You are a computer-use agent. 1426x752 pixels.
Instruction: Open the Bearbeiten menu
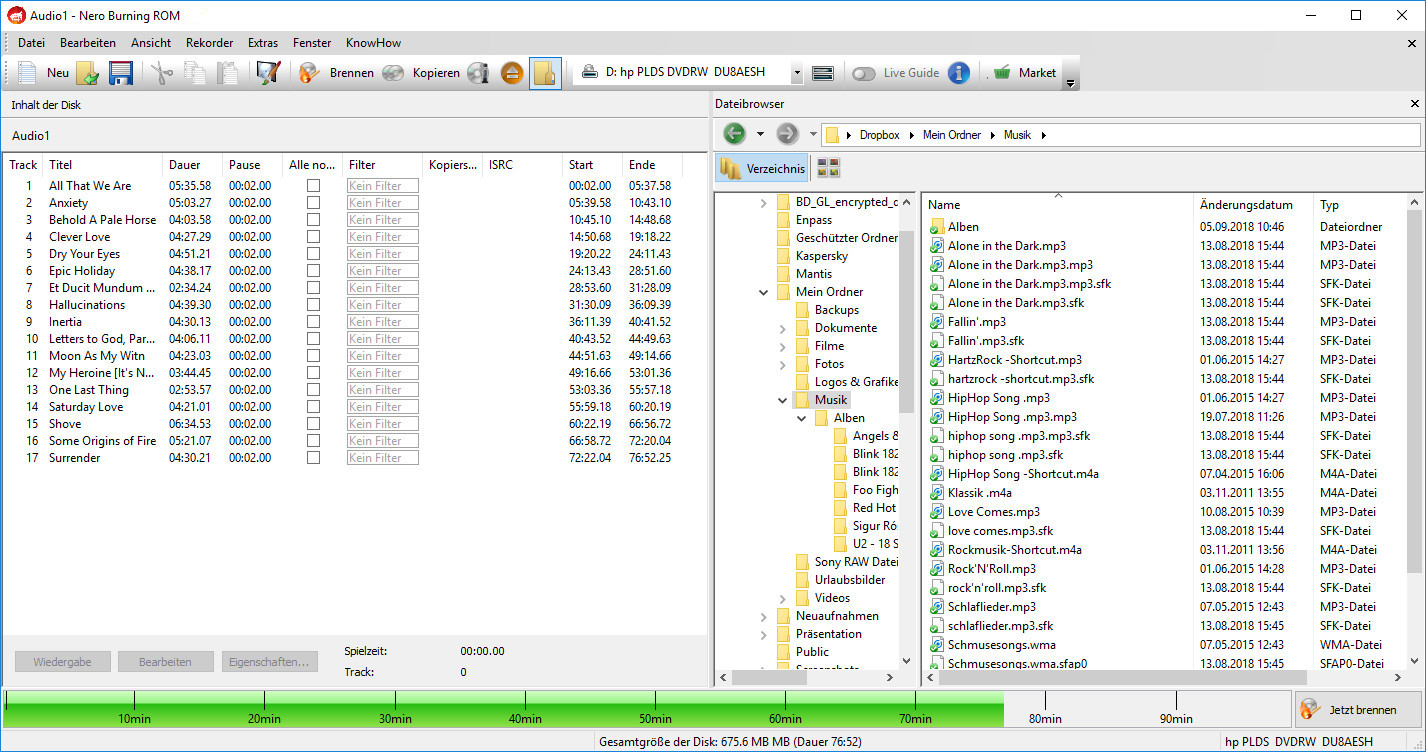click(x=88, y=43)
